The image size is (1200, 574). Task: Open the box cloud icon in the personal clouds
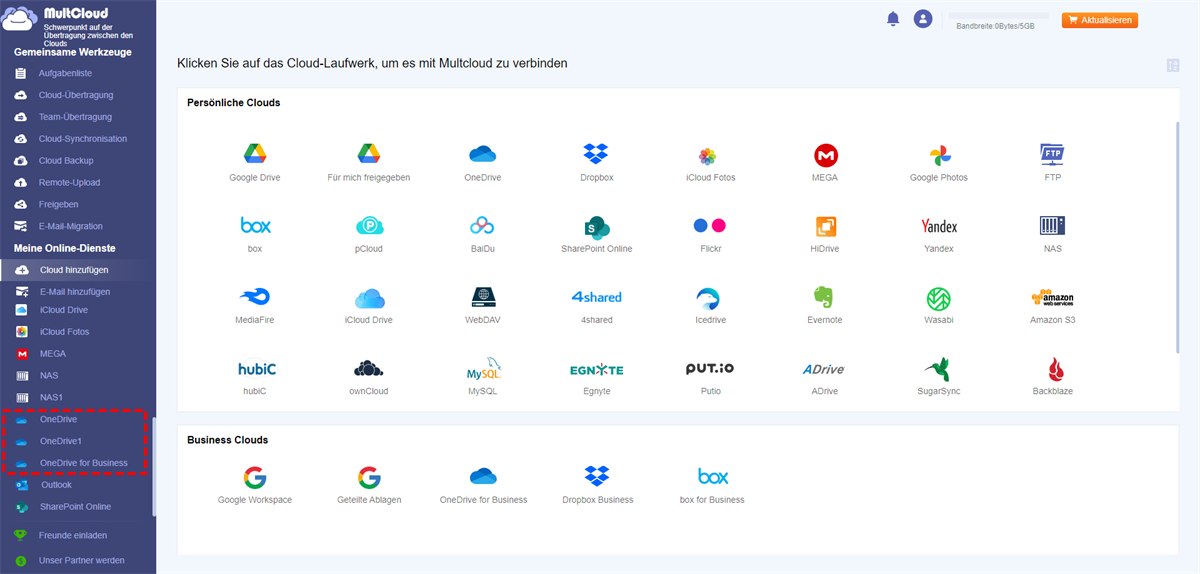click(255, 225)
